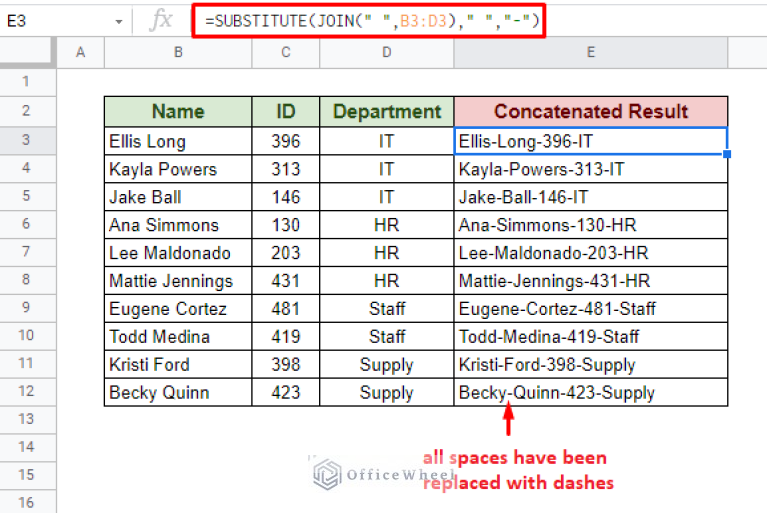The image size is (767, 513).
Task: Select column E header
Action: [590, 52]
